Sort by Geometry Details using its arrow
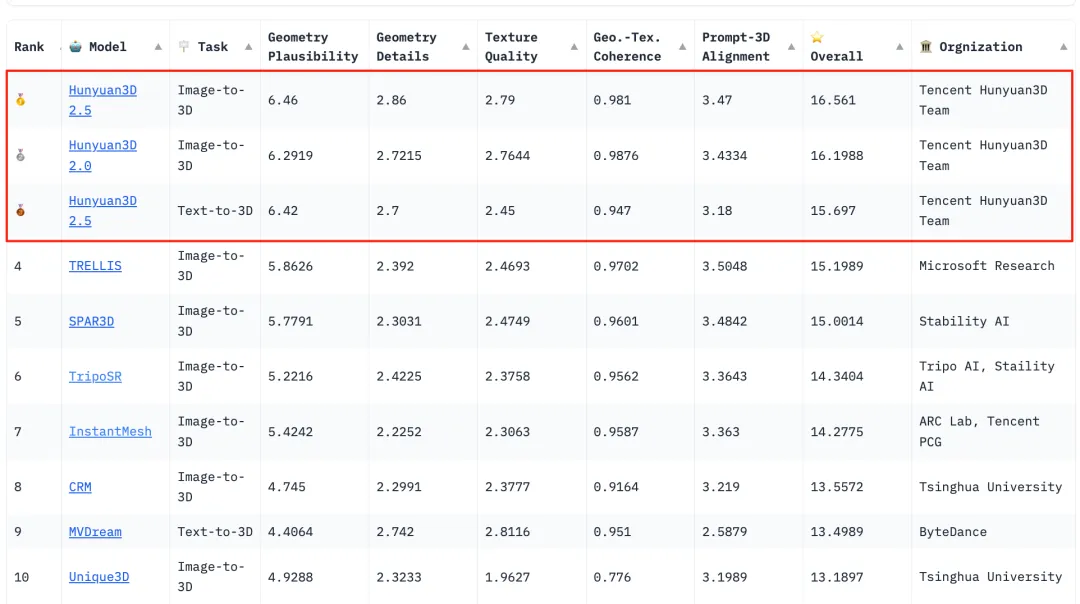Viewport: 1080px width, 604px height. coord(466,47)
